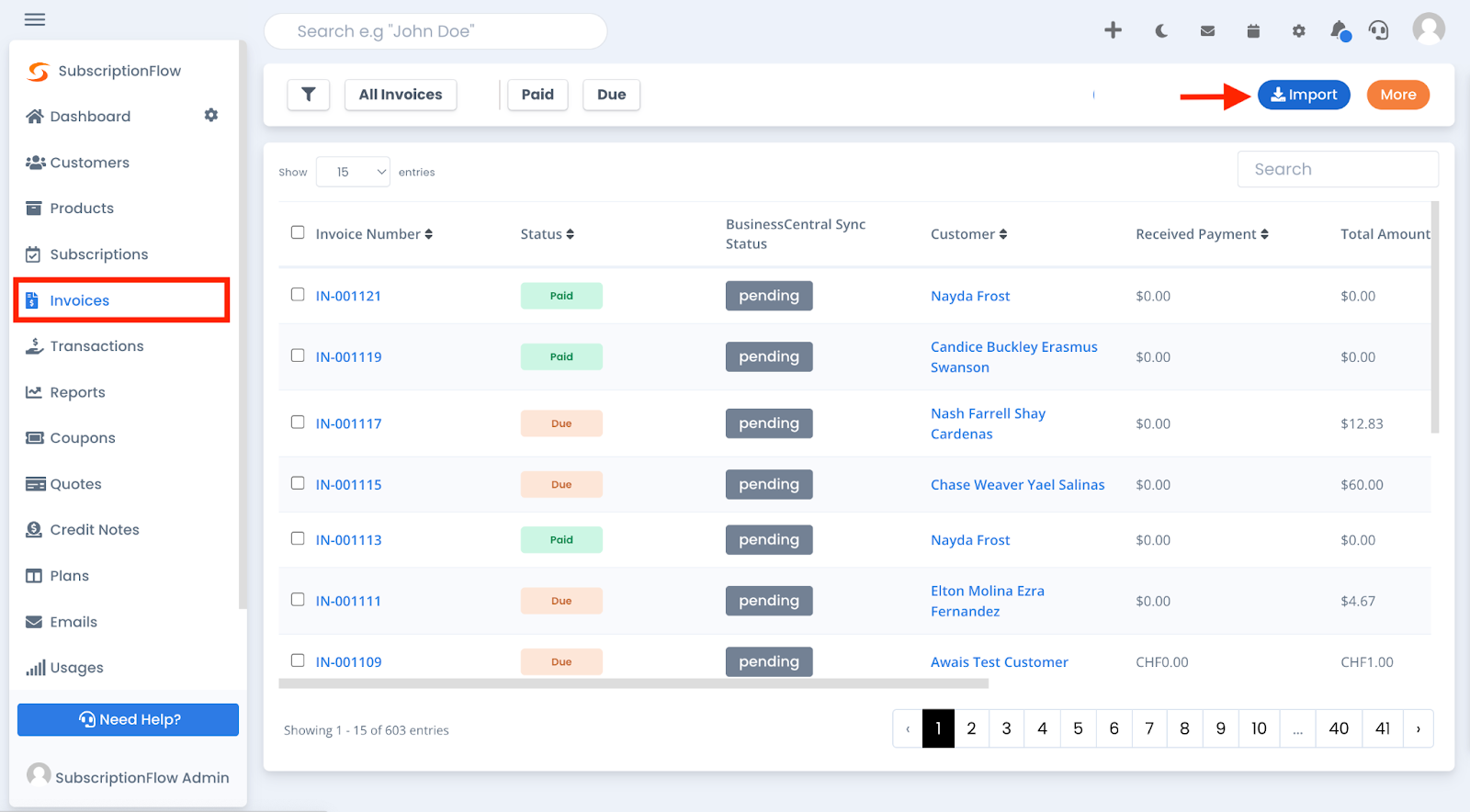1470x812 pixels.
Task: Open the orange More dropdown button
Action: [x=1398, y=95]
